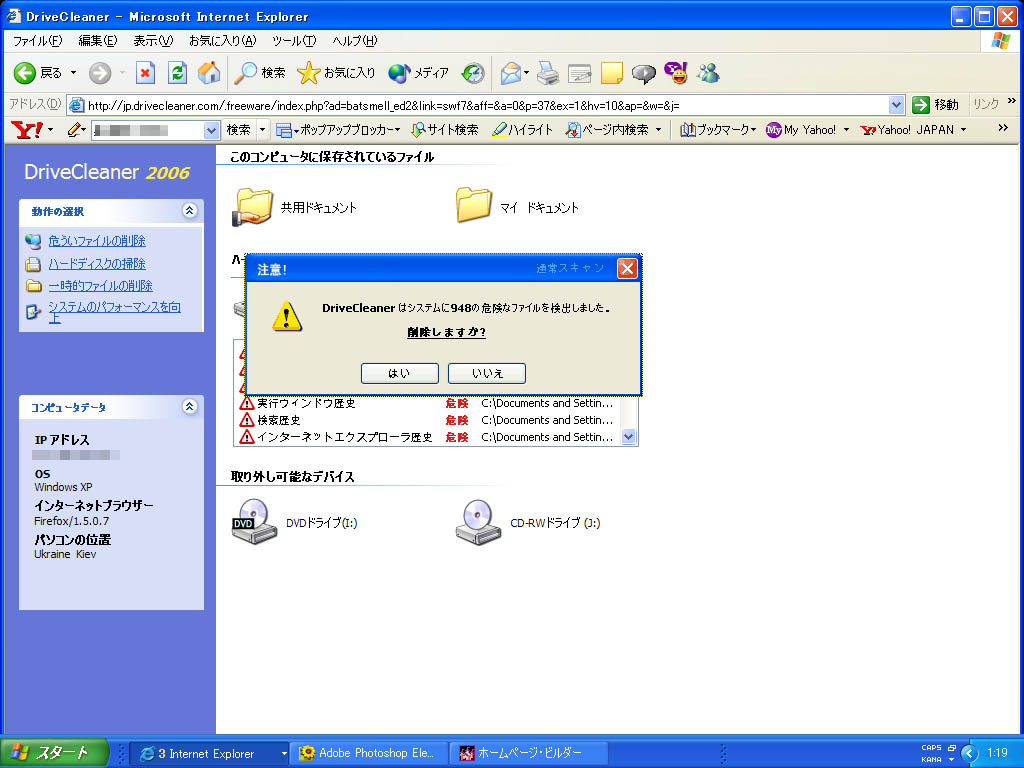Click the Go (移動) button
This screenshot has width=1024, height=768.
coord(935,104)
